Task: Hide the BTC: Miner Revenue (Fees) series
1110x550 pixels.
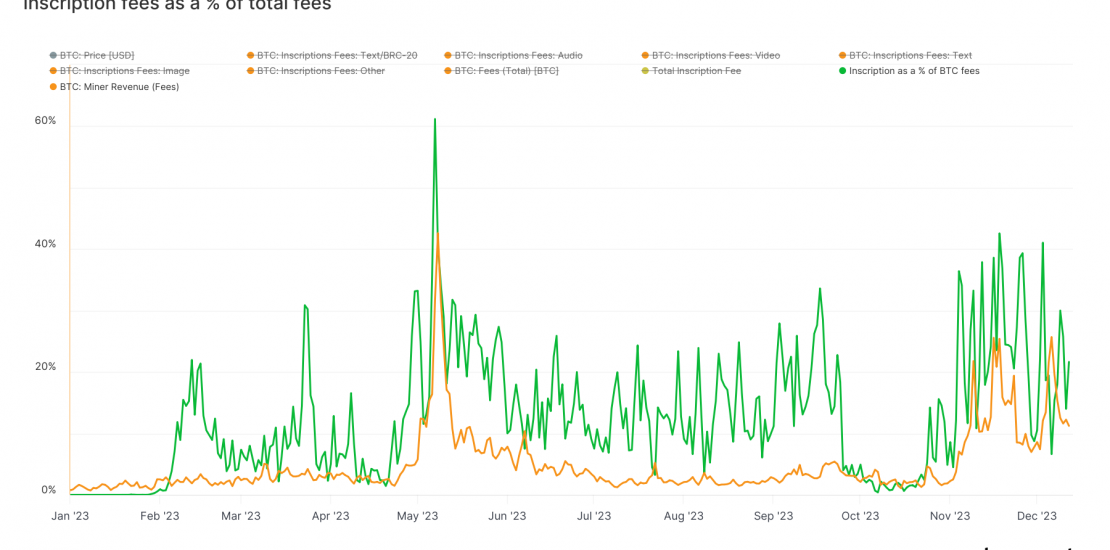Action: coord(119,87)
